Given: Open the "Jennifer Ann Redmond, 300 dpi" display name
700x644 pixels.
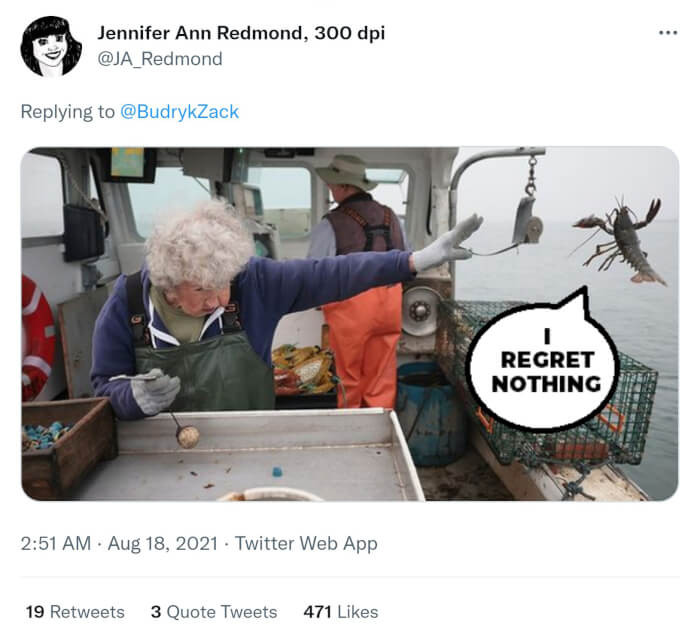Looking at the screenshot, I should (241, 32).
